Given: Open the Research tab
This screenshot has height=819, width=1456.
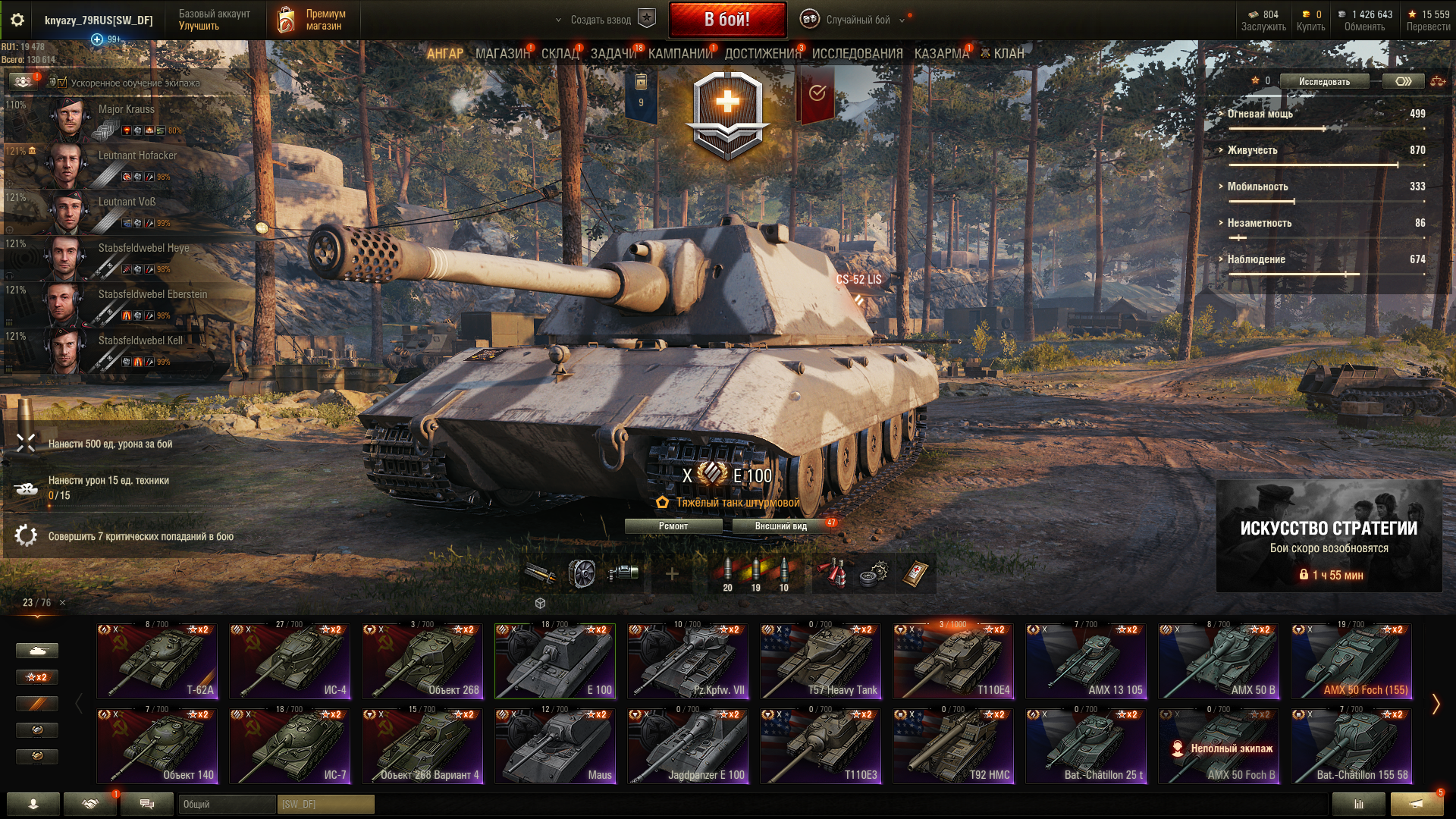Looking at the screenshot, I should click(857, 54).
